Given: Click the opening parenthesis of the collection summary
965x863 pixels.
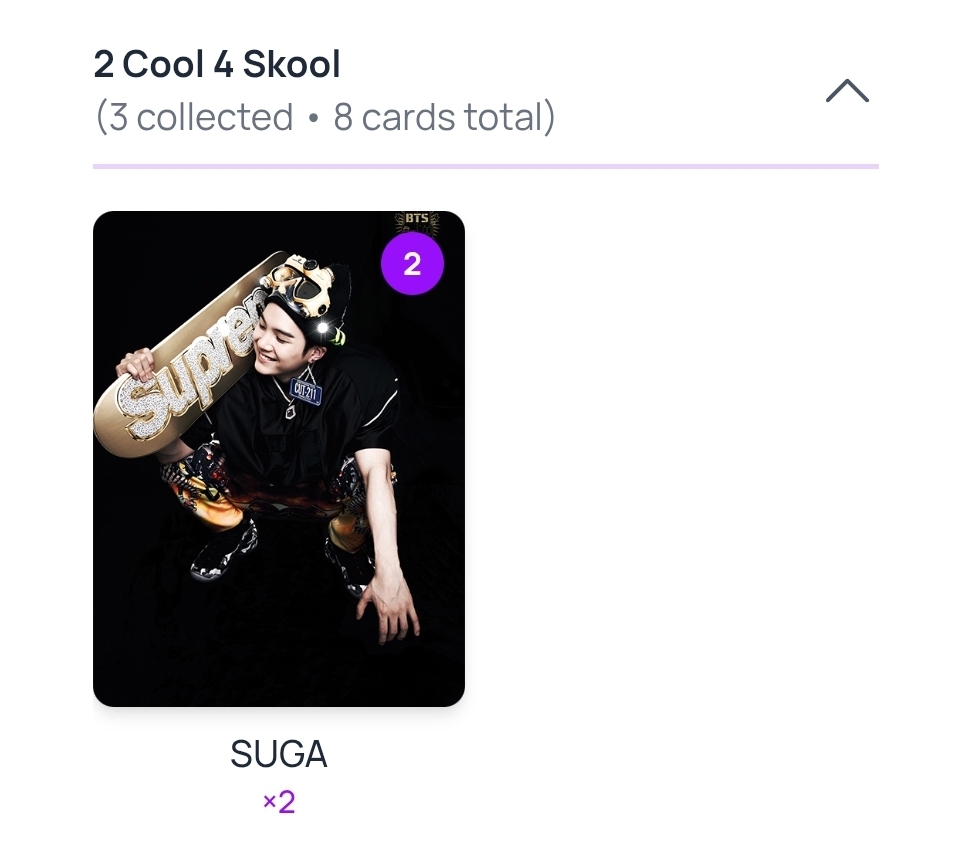Looking at the screenshot, I should [x=100, y=118].
